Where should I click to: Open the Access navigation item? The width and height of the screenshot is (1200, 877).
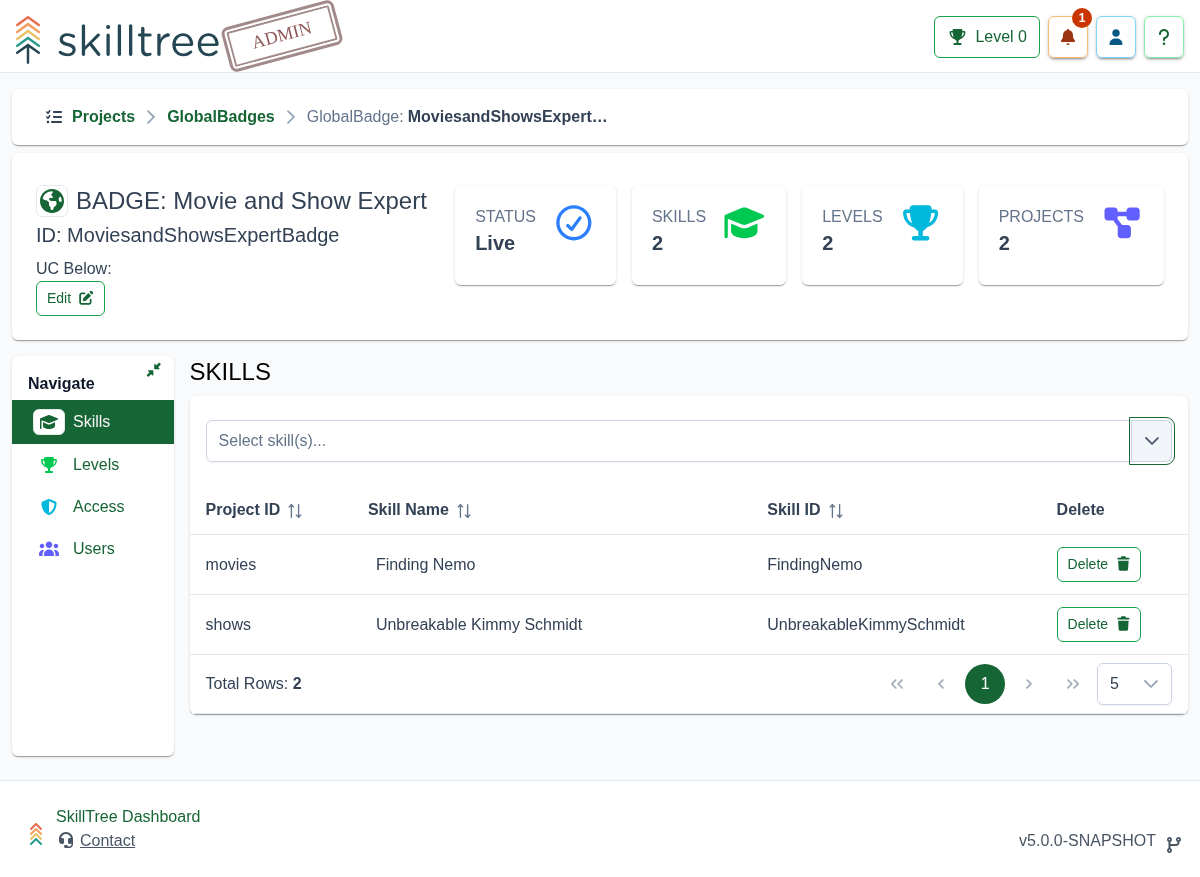[93, 507]
